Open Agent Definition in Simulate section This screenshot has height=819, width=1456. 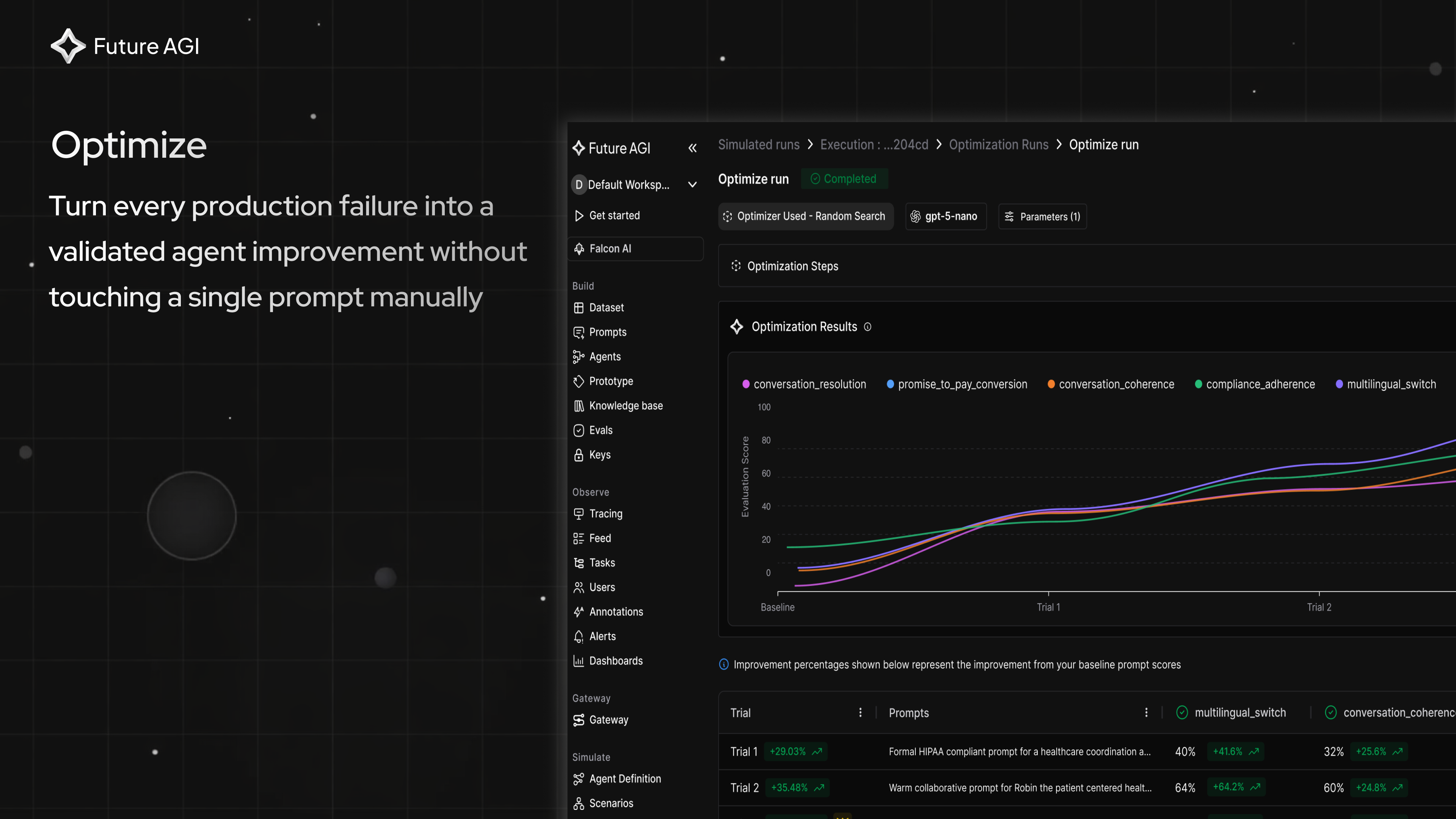tap(617, 780)
